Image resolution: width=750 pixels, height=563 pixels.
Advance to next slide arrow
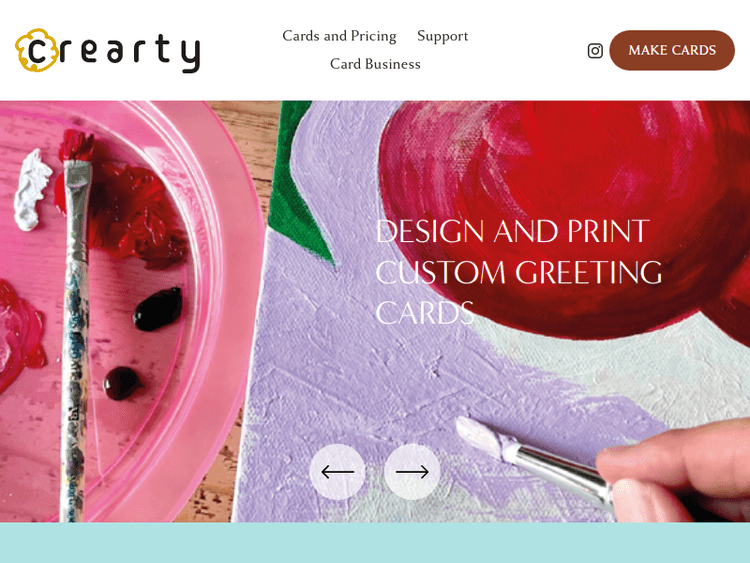click(x=412, y=472)
